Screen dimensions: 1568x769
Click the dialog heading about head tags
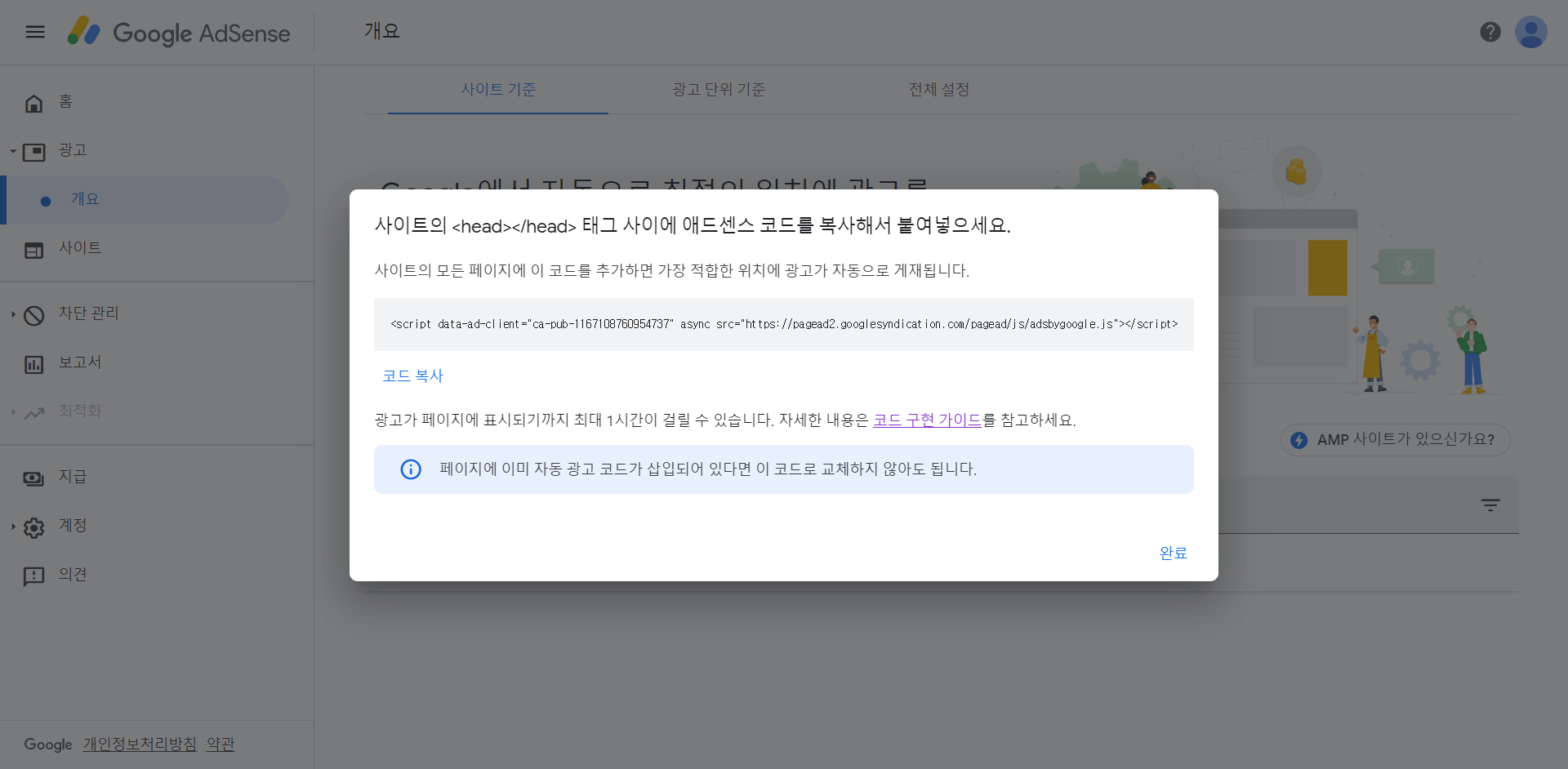coord(693,225)
